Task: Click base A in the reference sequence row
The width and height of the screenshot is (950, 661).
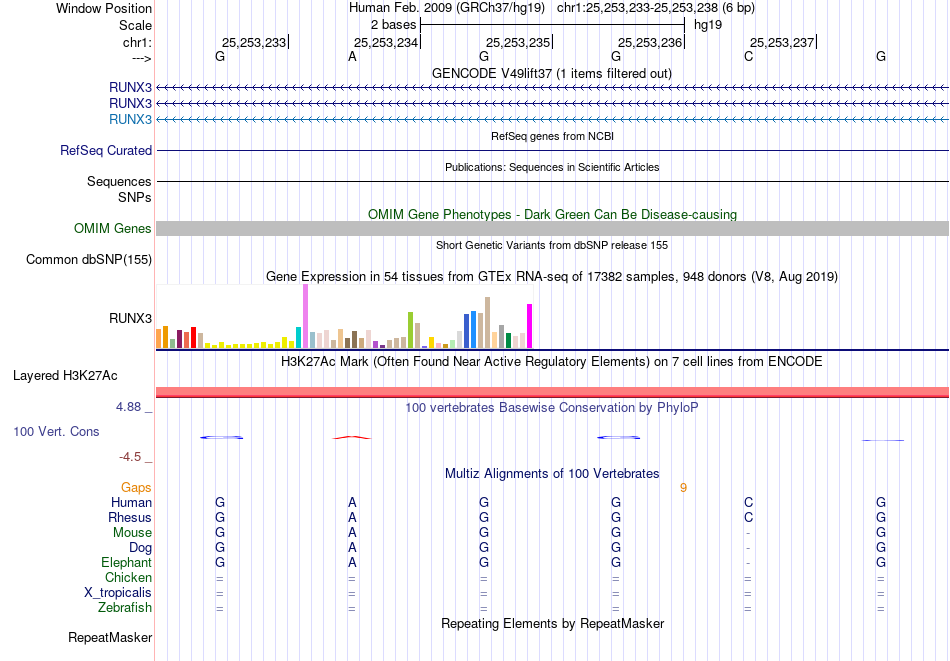Action: (x=352, y=57)
